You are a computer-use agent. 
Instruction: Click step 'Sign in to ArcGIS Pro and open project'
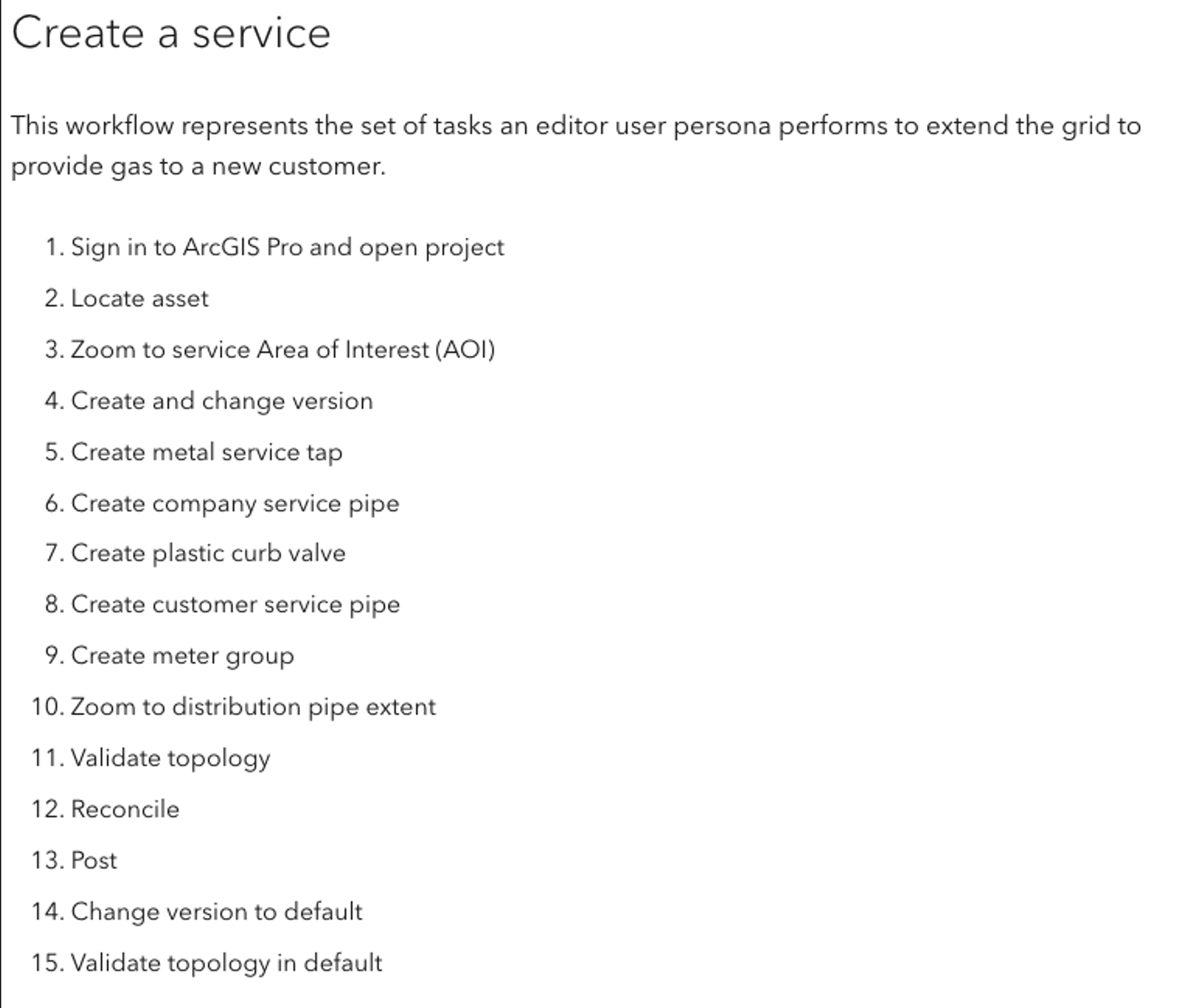pos(287,247)
